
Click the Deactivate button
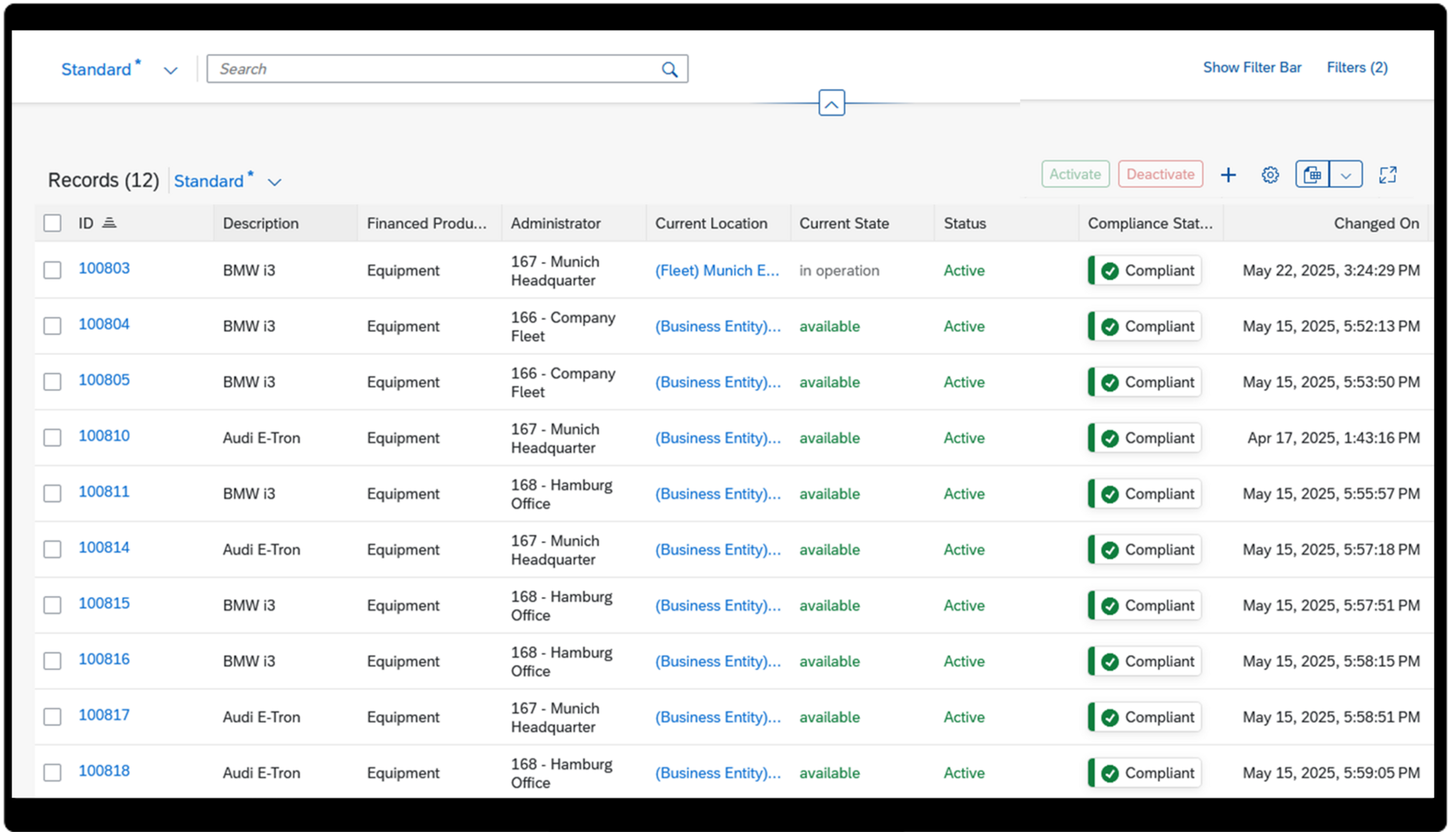tap(1160, 174)
